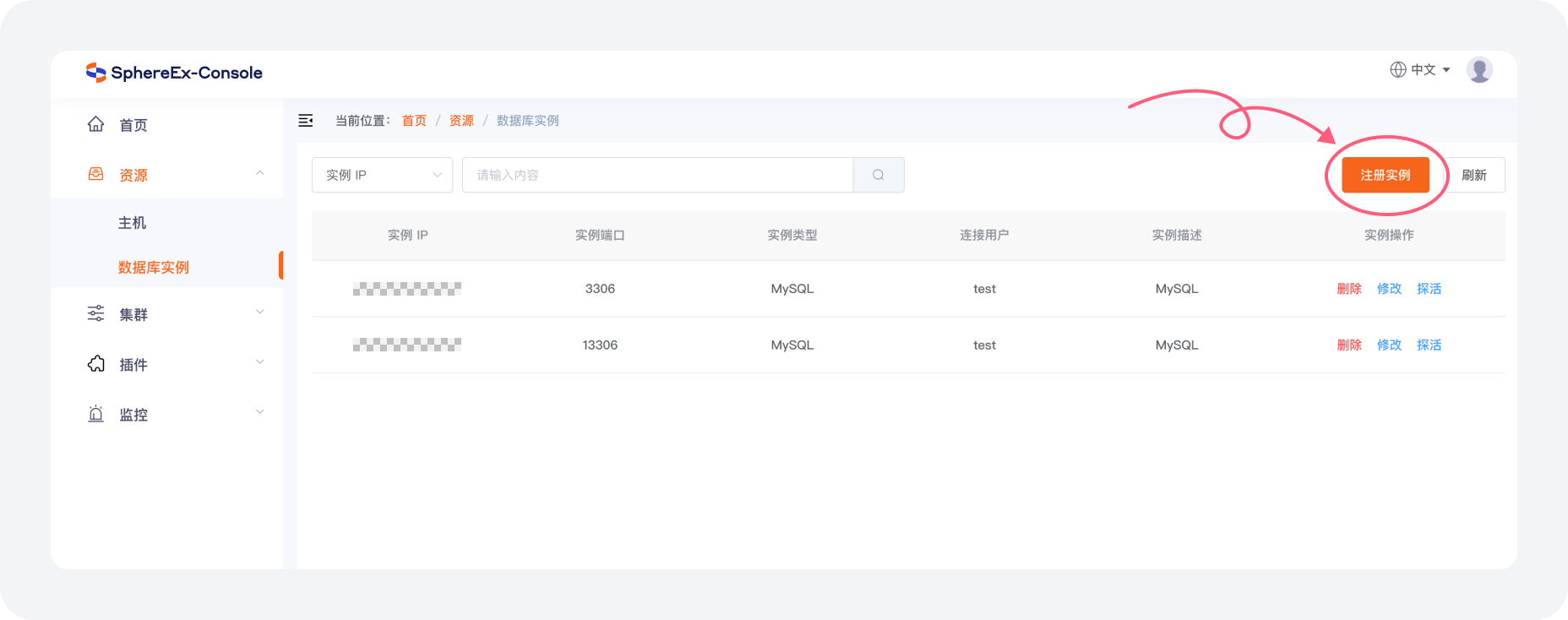
Task: Focus the 请输入内容 search field
Action: point(657,175)
